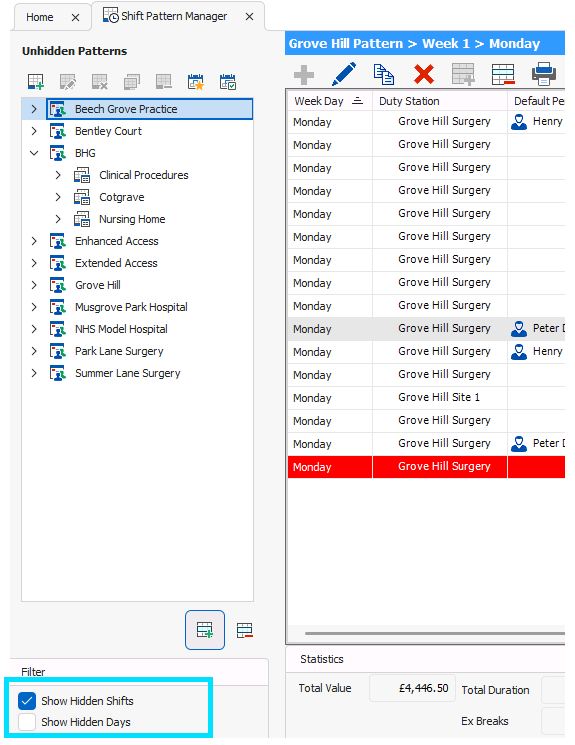
Task: Click the printer icon in shift toolbar
Action: click(544, 74)
